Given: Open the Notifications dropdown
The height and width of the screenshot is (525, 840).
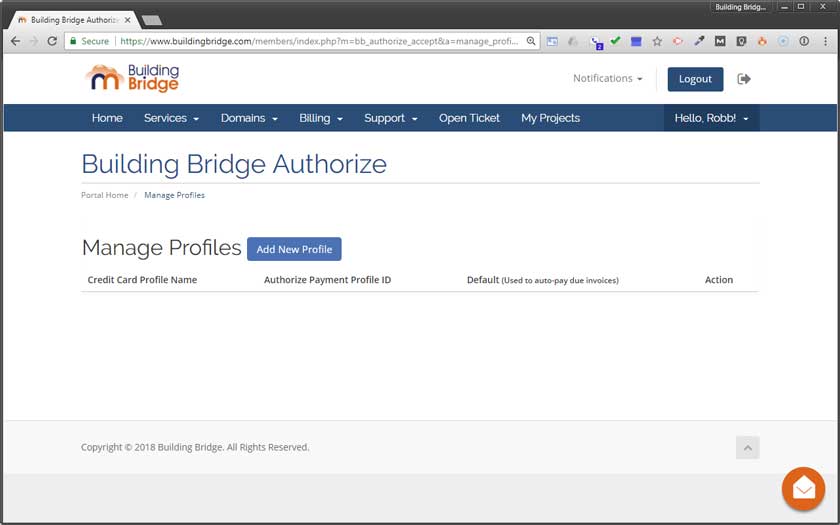Looking at the screenshot, I should [x=608, y=78].
